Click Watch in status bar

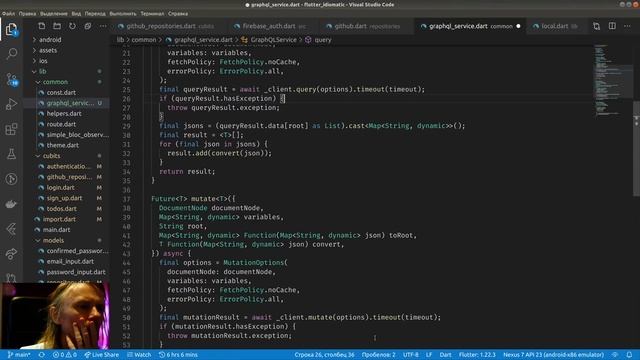pyautogui.click(x=139, y=355)
